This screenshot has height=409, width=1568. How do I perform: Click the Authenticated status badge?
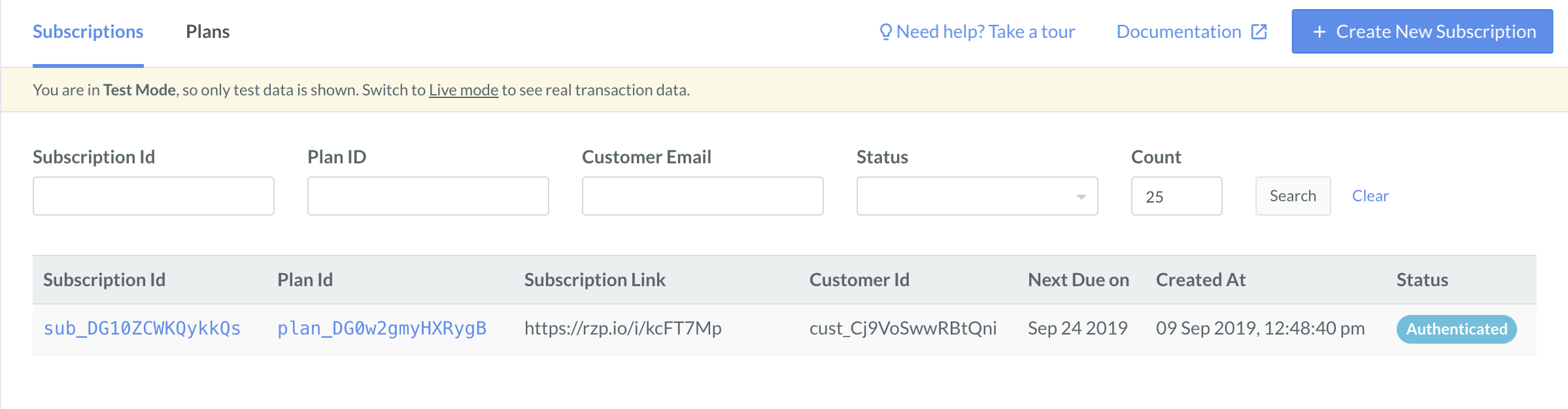1457,329
